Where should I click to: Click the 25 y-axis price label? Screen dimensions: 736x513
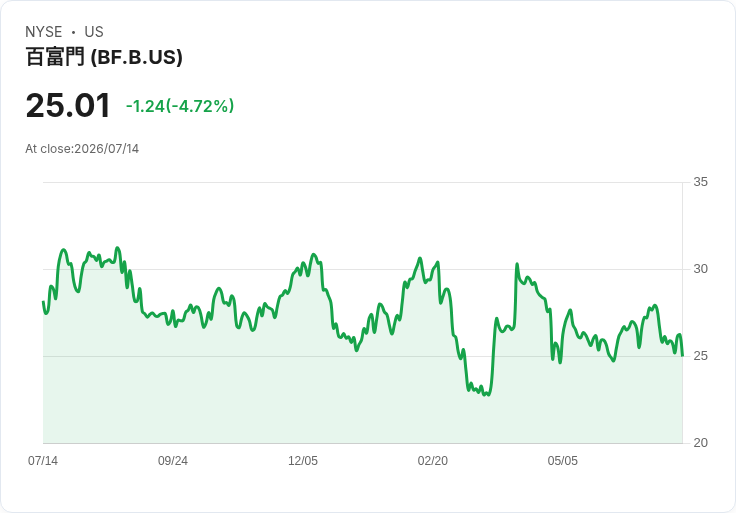(700, 356)
